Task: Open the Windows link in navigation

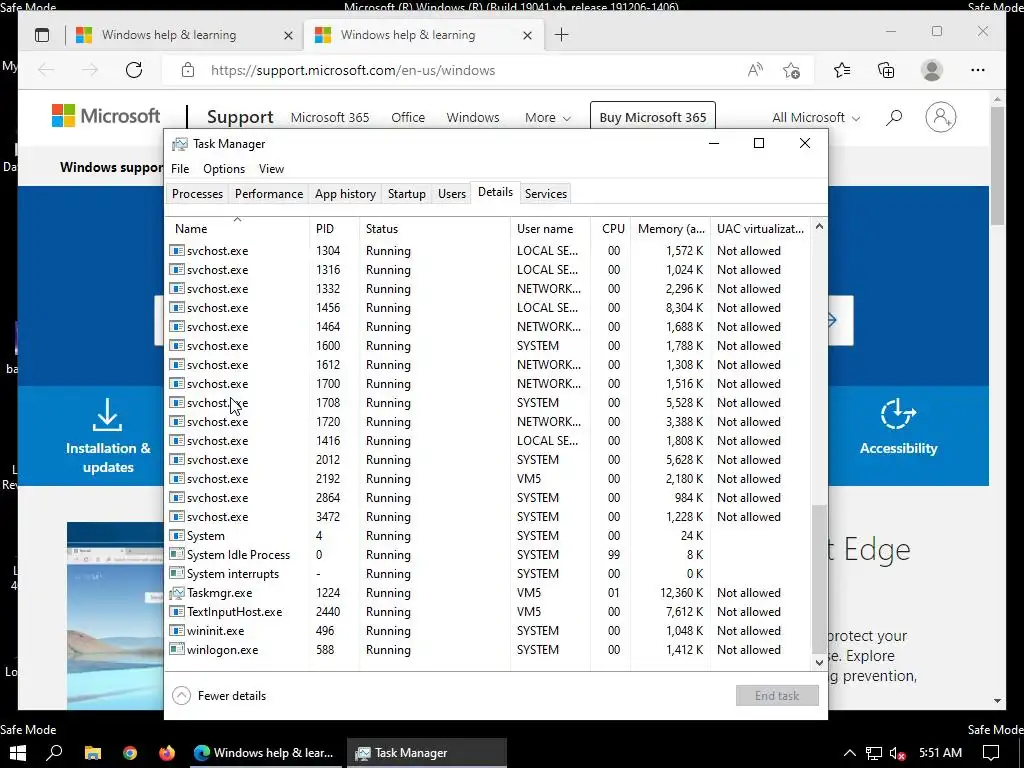Action: click(x=473, y=118)
